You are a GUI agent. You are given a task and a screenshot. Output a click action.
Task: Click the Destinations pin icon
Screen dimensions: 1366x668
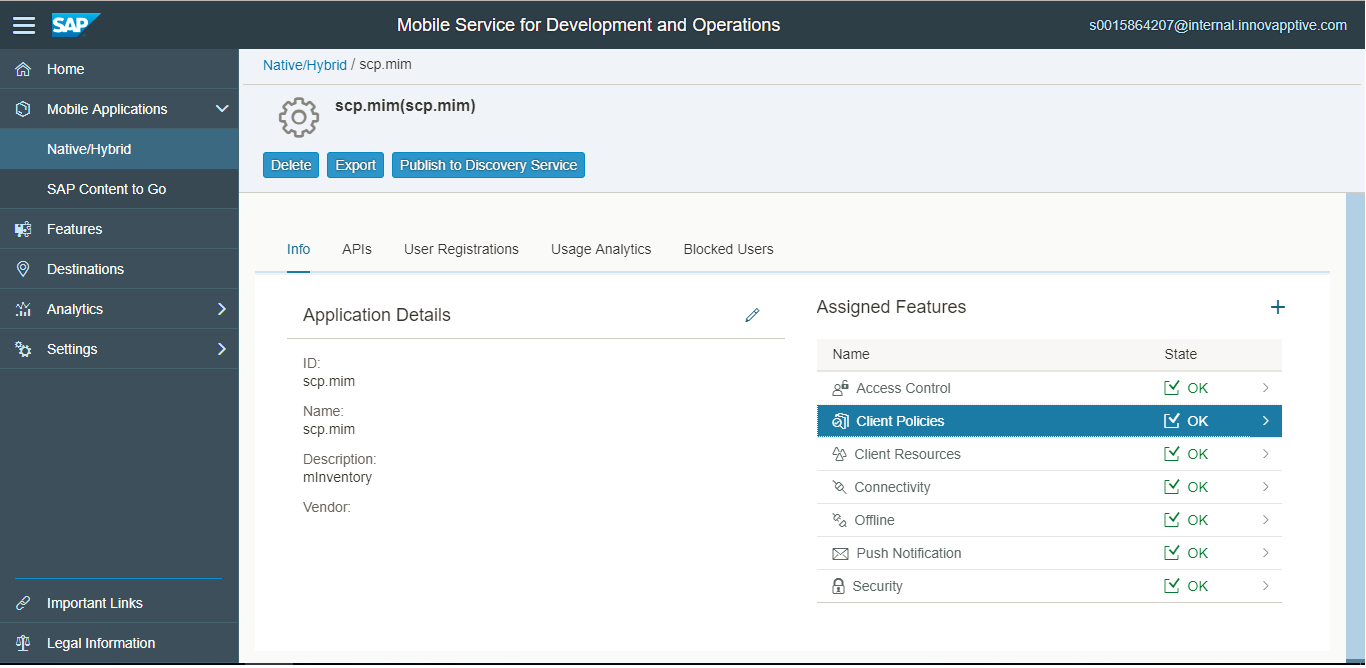click(23, 269)
